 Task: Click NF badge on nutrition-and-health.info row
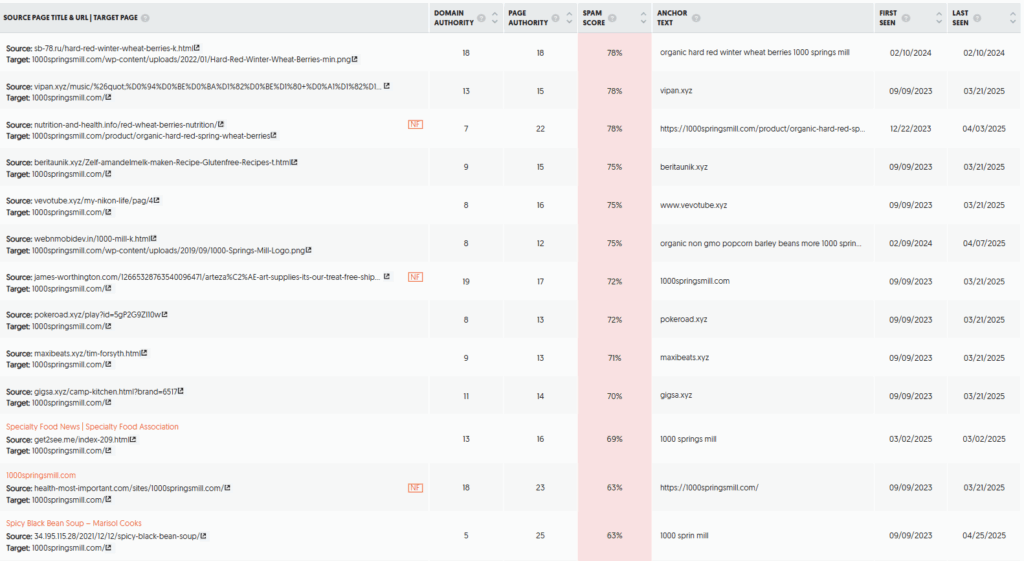(x=415, y=124)
